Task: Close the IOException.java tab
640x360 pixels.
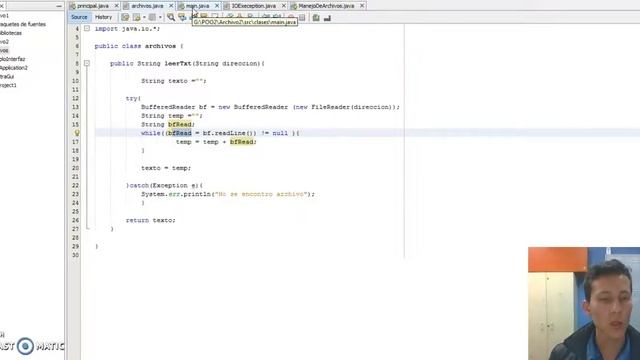Action: tap(284, 6)
